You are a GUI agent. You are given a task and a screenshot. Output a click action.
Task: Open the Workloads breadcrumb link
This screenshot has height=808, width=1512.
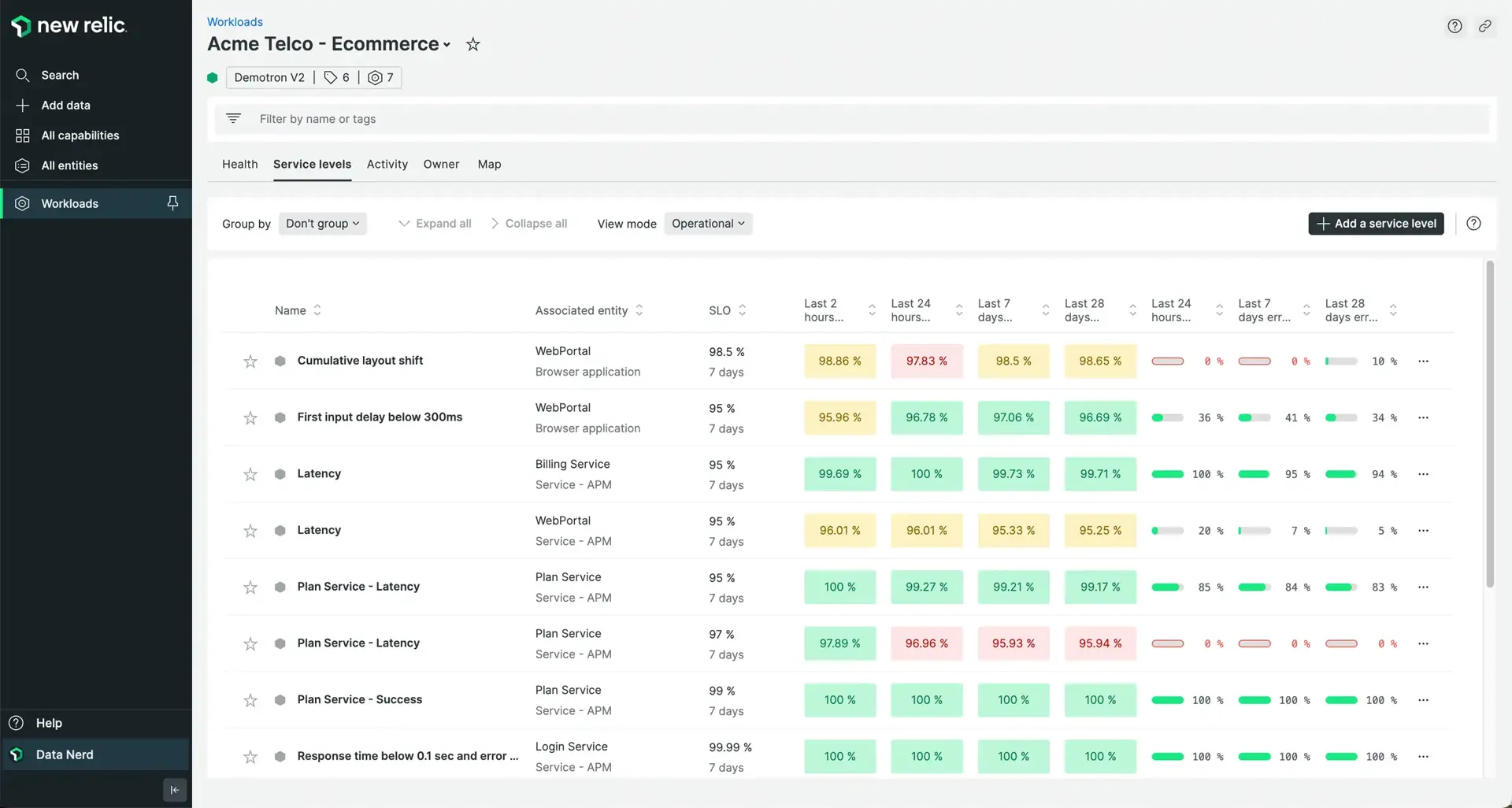[235, 22]
